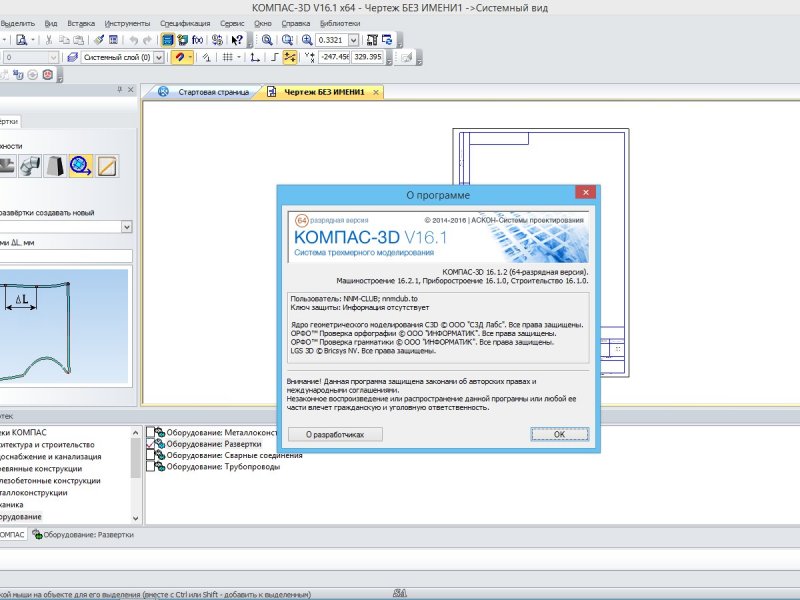Screen dimensions: 800x600
Task: Click the ΔL unfolding preview image
Action: [63, 325]
